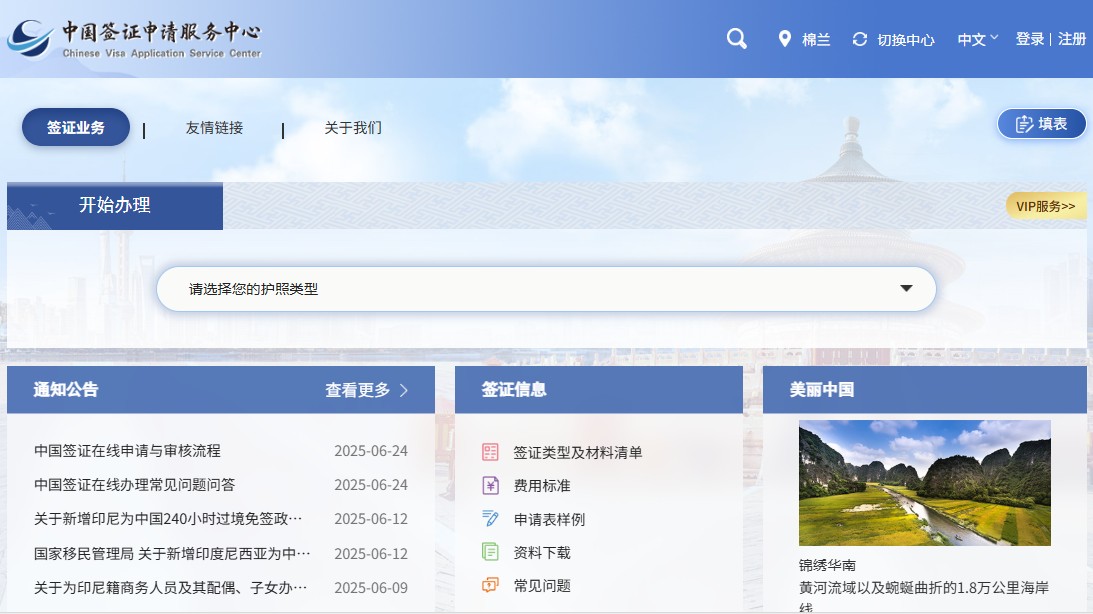Click the 申请表样例 pencil icon
Viewport: 1093px width, 614px height.
pyautogui.click(x=490, y=519)
